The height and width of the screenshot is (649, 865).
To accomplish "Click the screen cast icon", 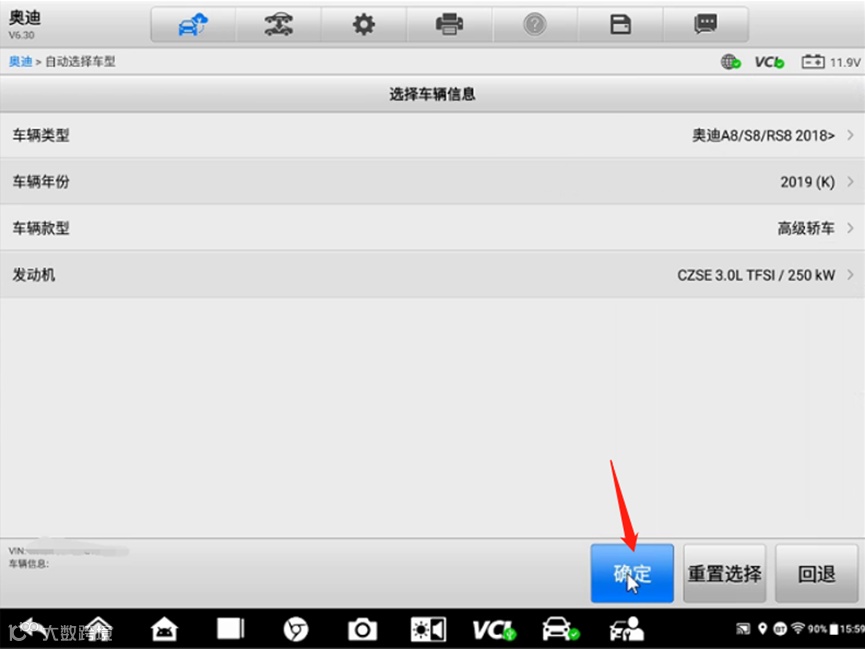I will tap(743, 629).
